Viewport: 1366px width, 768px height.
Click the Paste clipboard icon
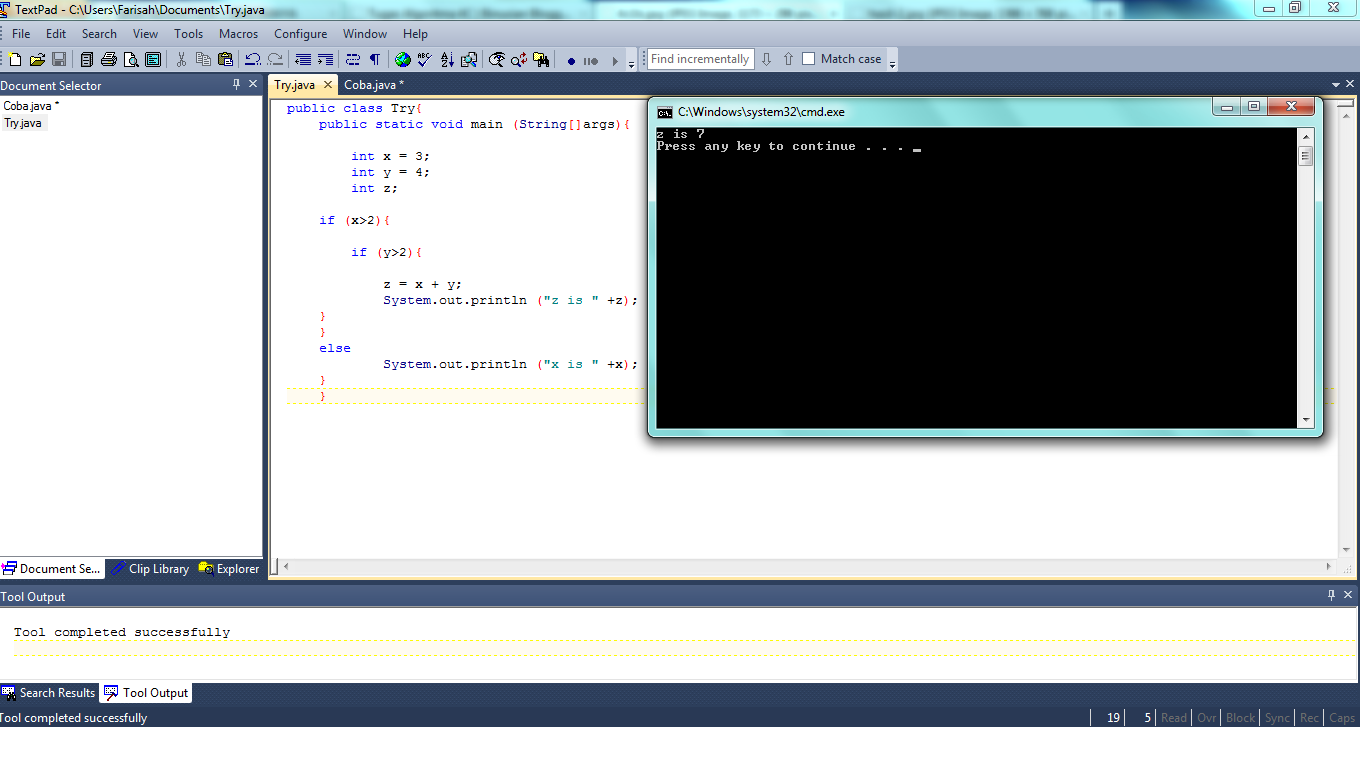[225, 59]
